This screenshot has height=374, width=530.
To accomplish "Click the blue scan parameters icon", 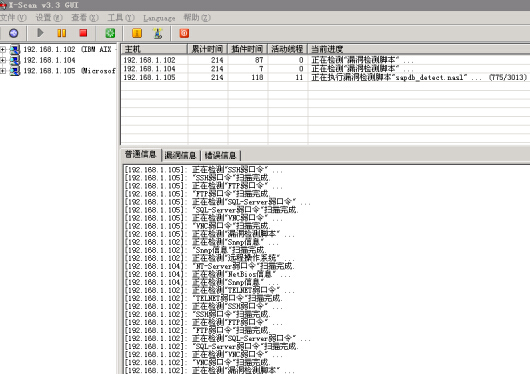I will 14,33.
